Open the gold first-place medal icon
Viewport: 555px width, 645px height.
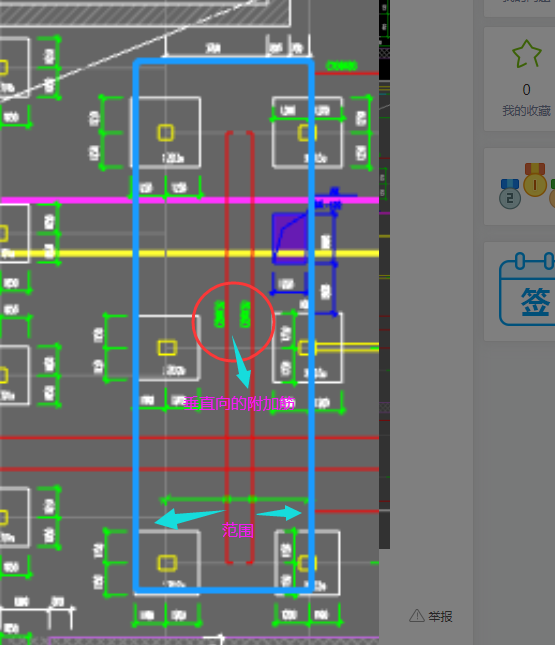(x=534, y=180)
